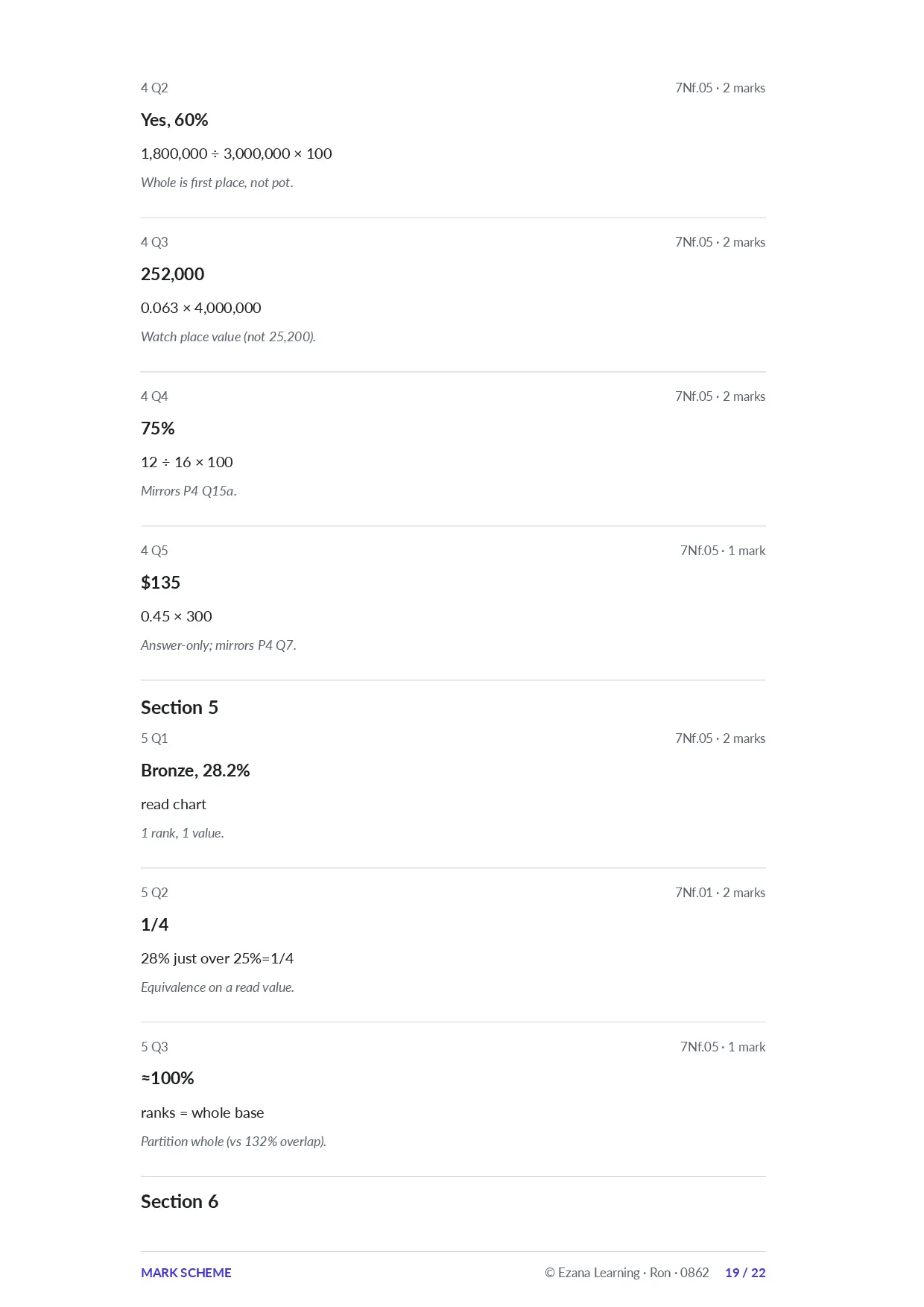
Task: Click the 'Bronze, 28.2%' answer
Action: click(x=195, y=770)
